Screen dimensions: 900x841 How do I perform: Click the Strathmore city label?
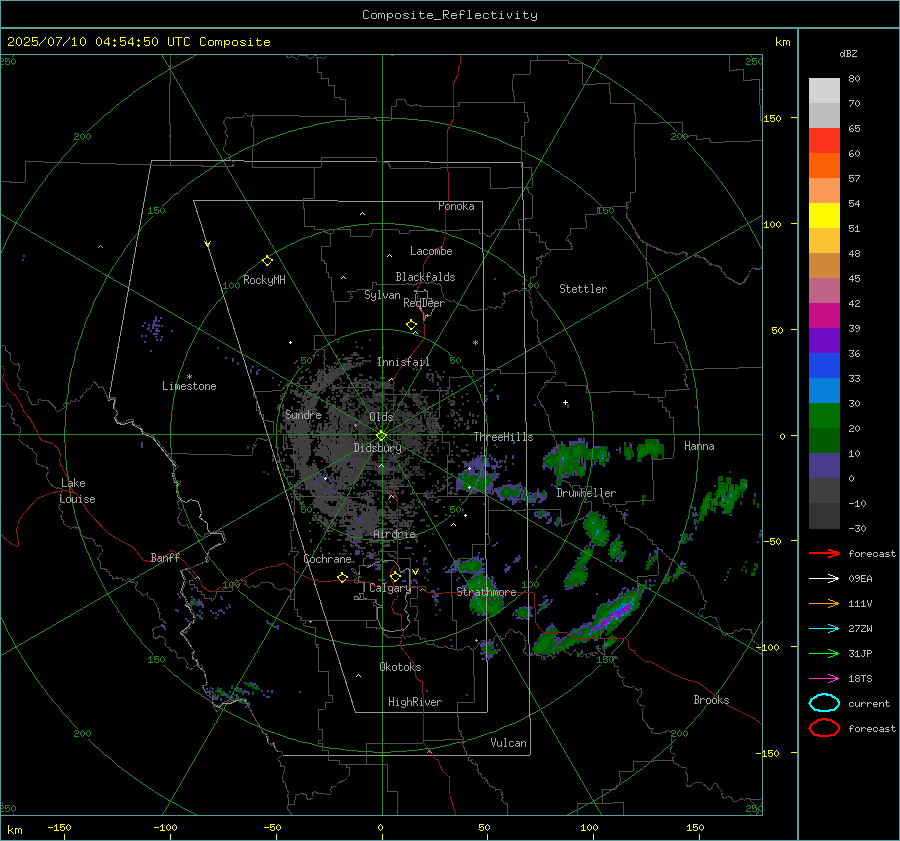486,592
